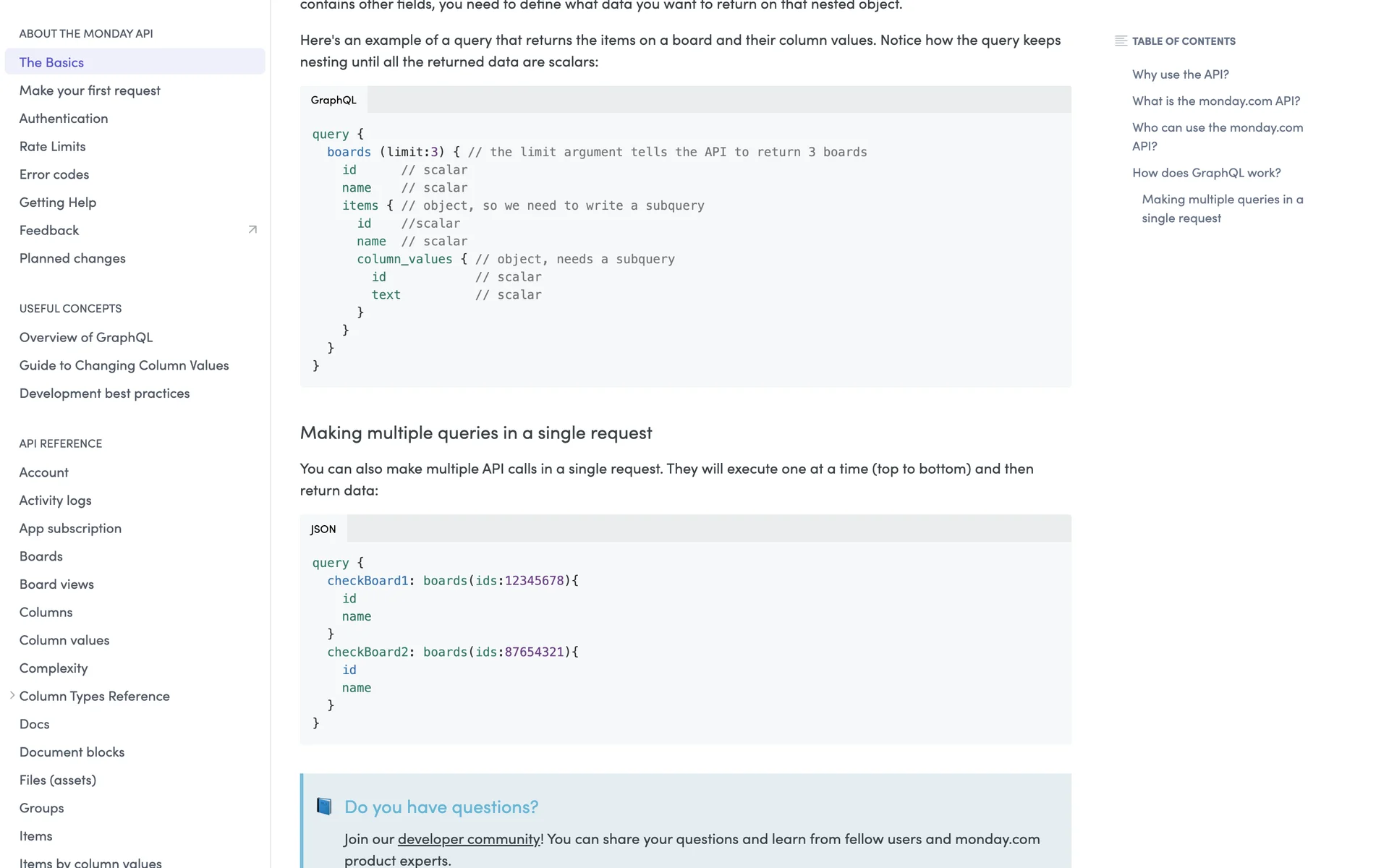Click The Basics highlighted sidebar item
This screenshot has width=1389, height=868.
(x=51, y=62)
